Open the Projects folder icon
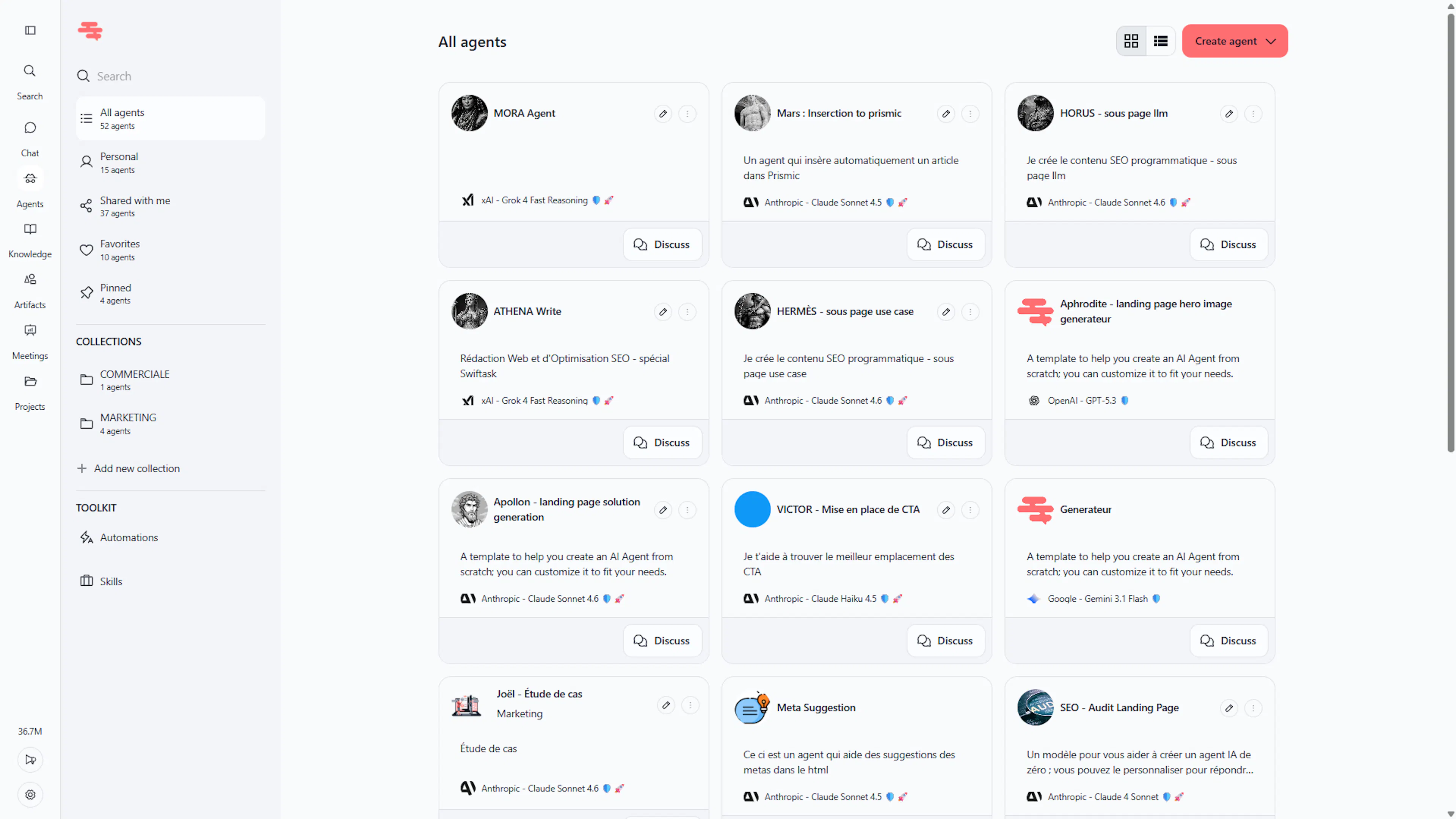Screen dimensions: 1456x819 click(x=30, y=381)
